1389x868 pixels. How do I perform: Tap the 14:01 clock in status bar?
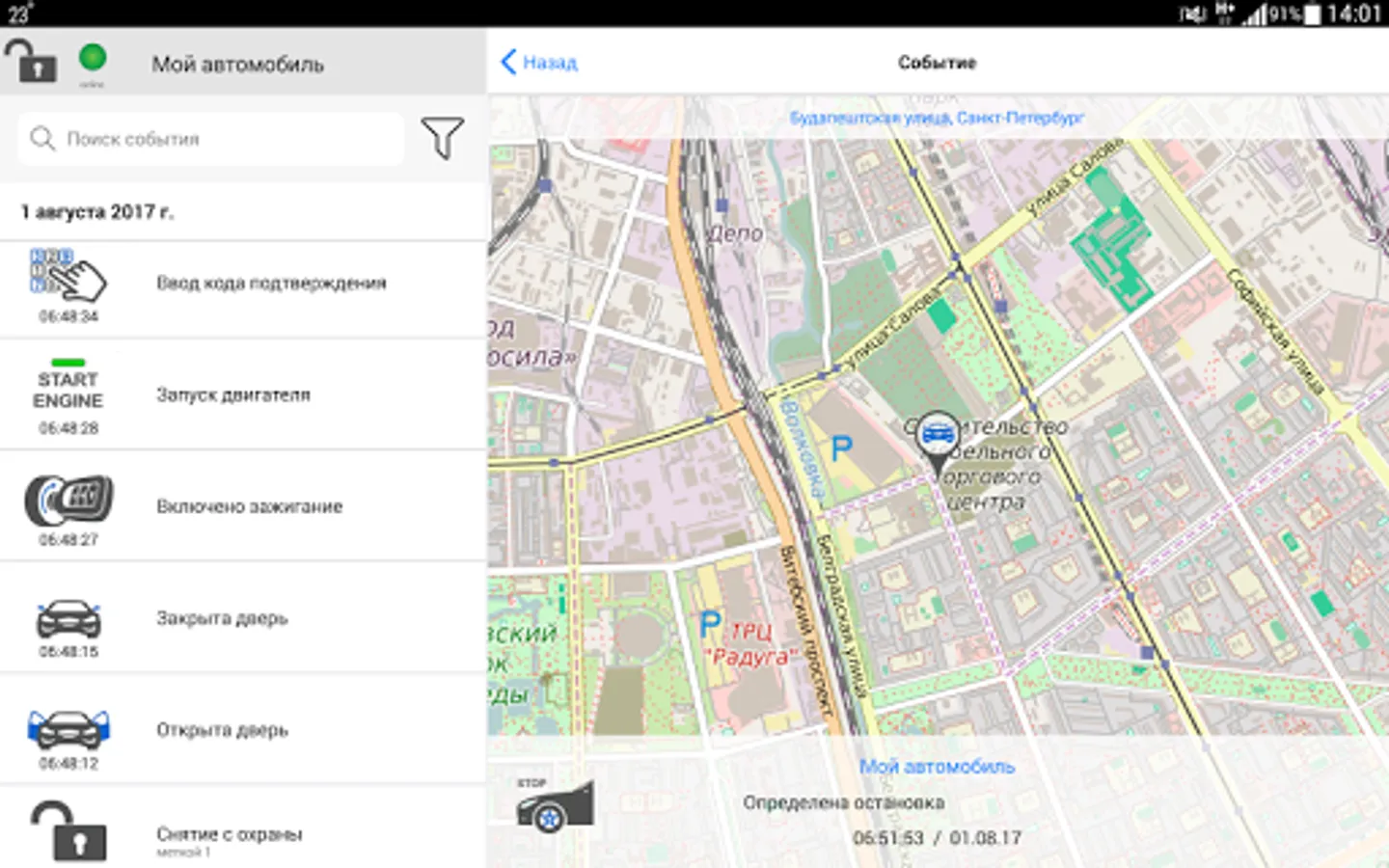[1353, 14]
